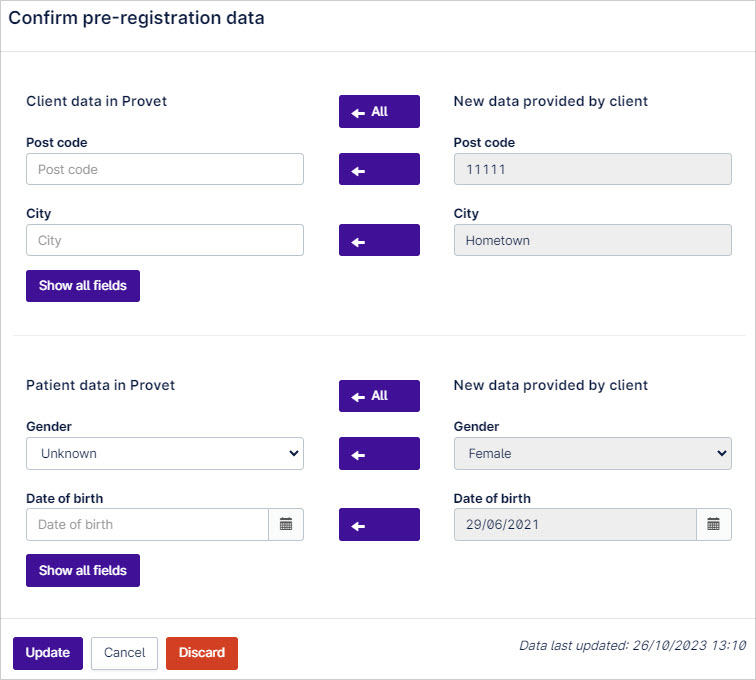Copy all client data with the All arrow button
Viewport: 756px width, 680px height.
(379, 111)
